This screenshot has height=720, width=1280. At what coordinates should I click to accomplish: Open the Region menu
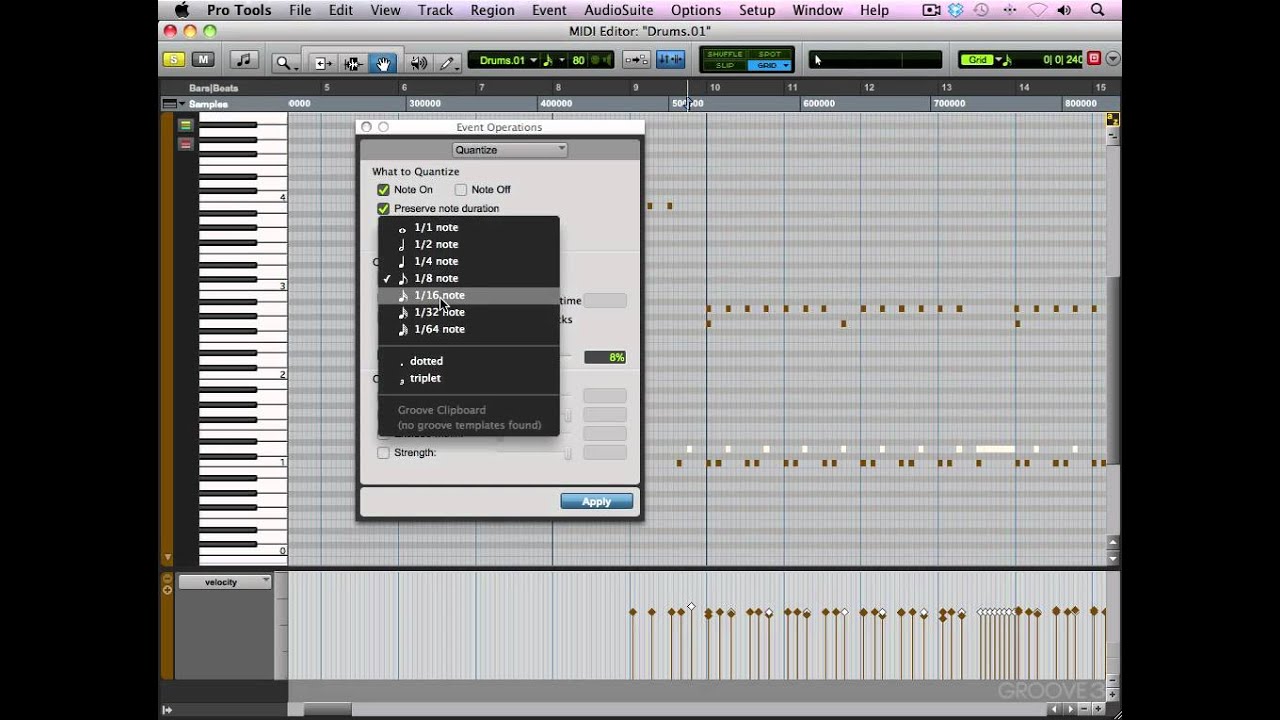tap(492, 10)
